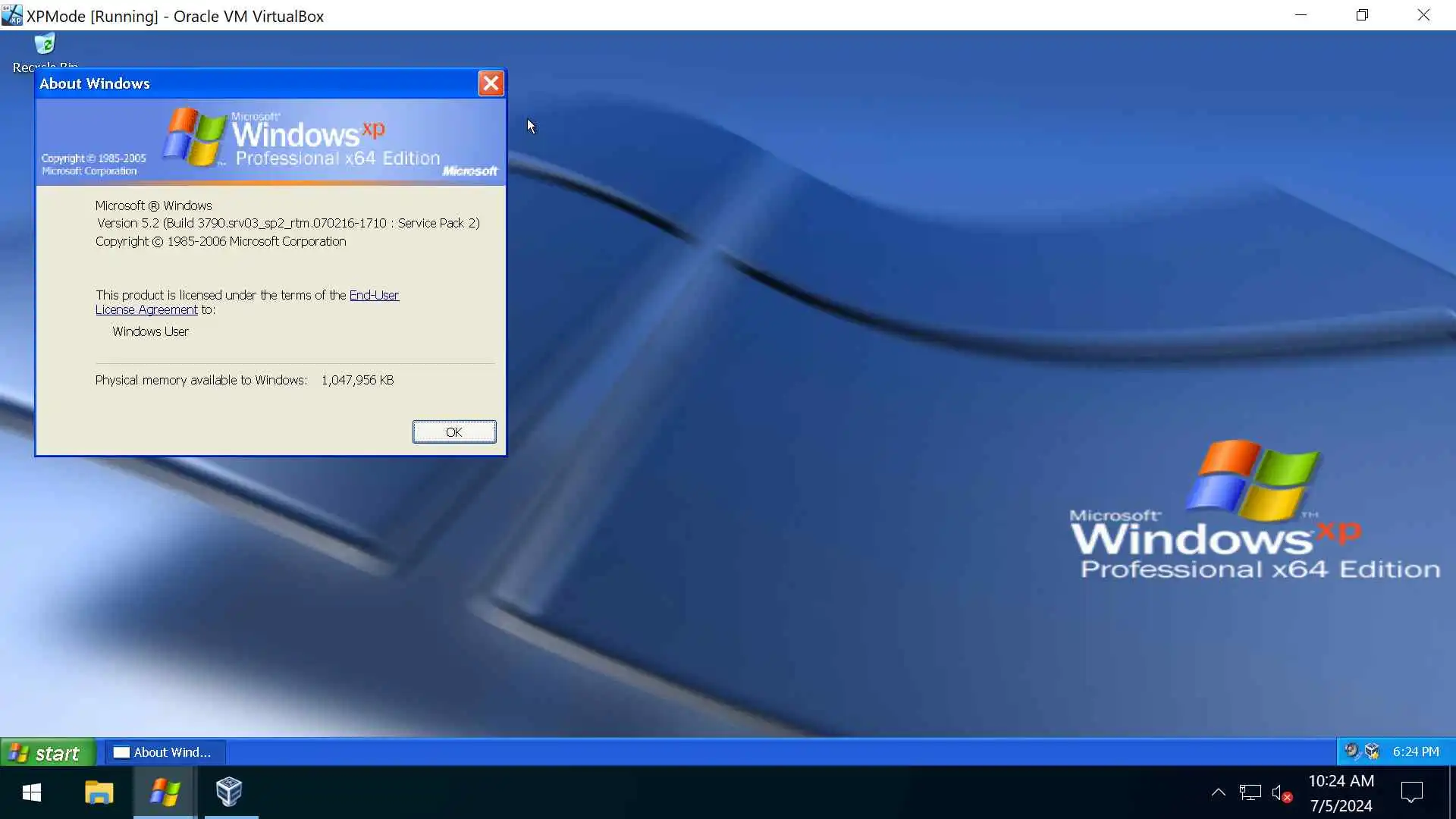
Task: Open the XP Start menu
Action: click(47, 753)
